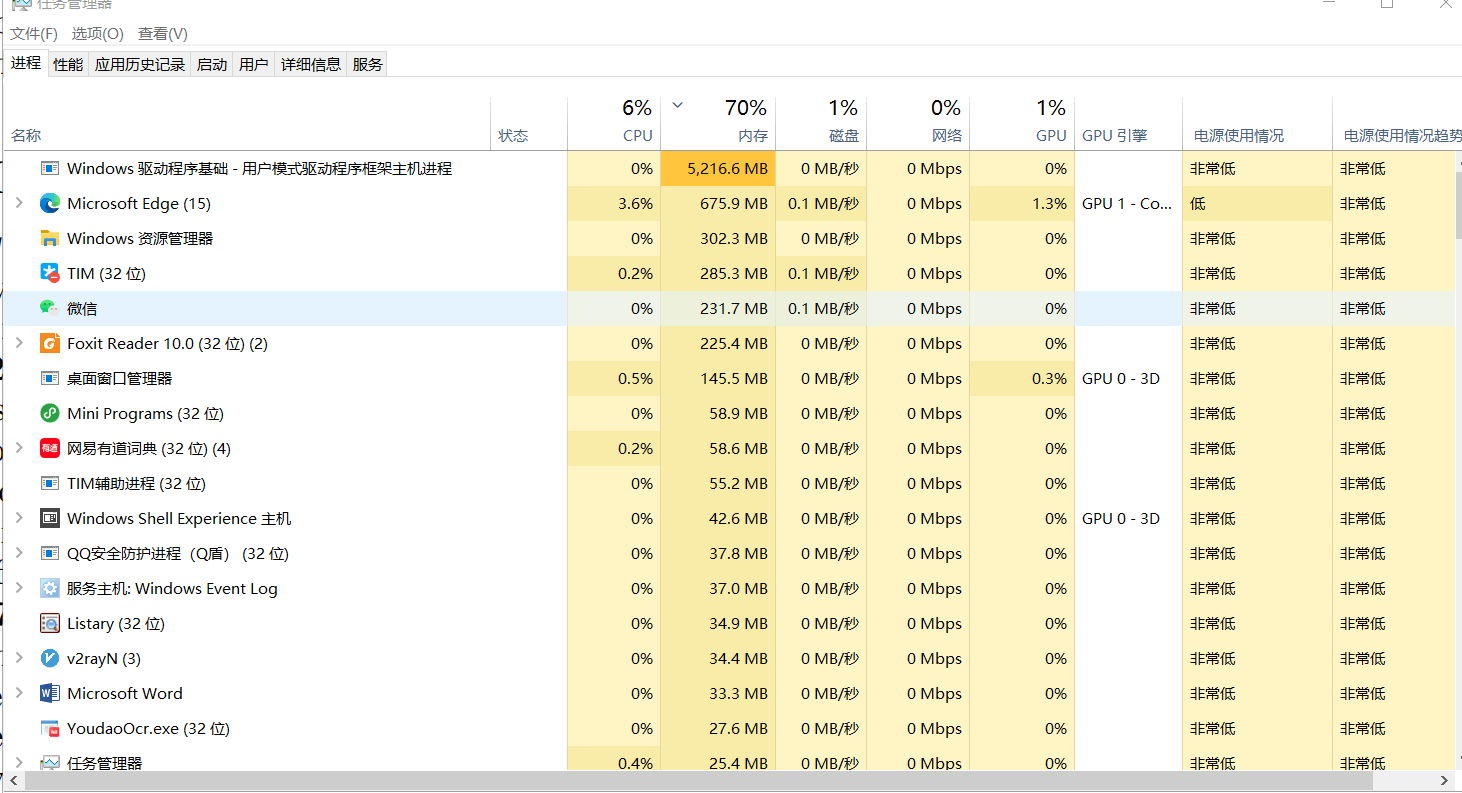Click the Microsoft Word icon
The width and height of the screenshot is (1462, 793).
pyautogui.click(x=50, y=693)
